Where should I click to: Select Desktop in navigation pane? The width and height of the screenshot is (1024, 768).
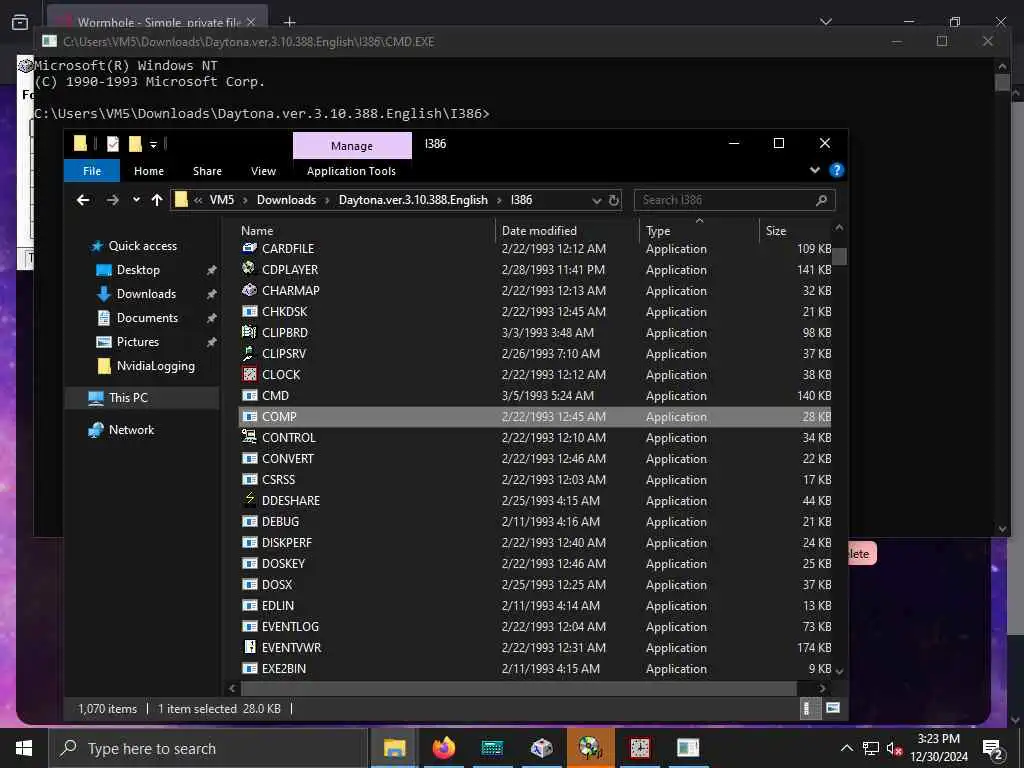tap(138, 270)
